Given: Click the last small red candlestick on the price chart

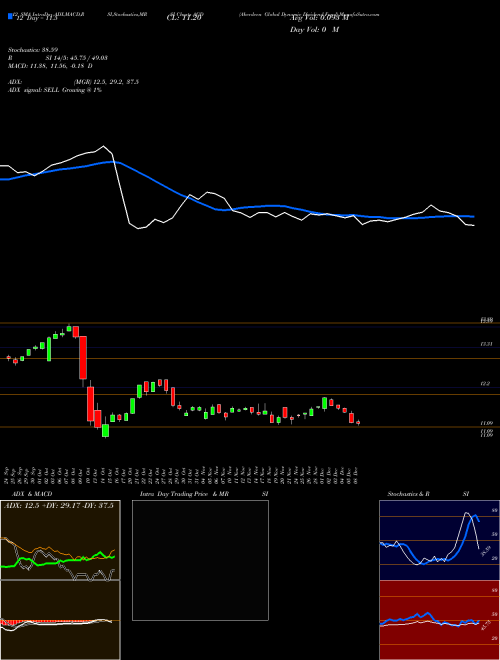Looking at the screenshot, I should coord(358,422).
